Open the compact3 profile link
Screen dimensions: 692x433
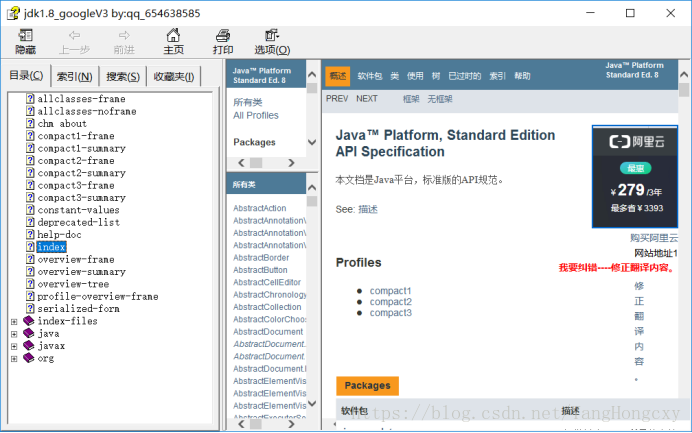(391, 313)
